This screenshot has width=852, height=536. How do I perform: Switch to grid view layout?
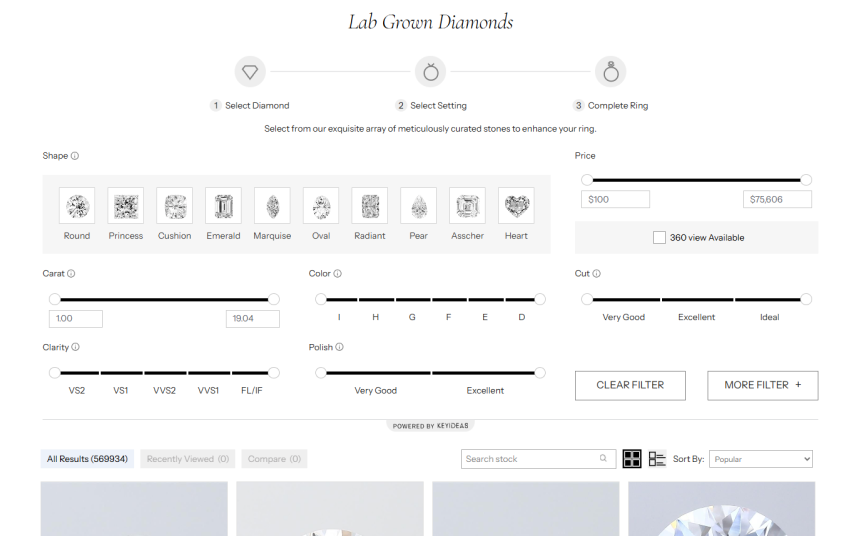(x=632, y=459)
